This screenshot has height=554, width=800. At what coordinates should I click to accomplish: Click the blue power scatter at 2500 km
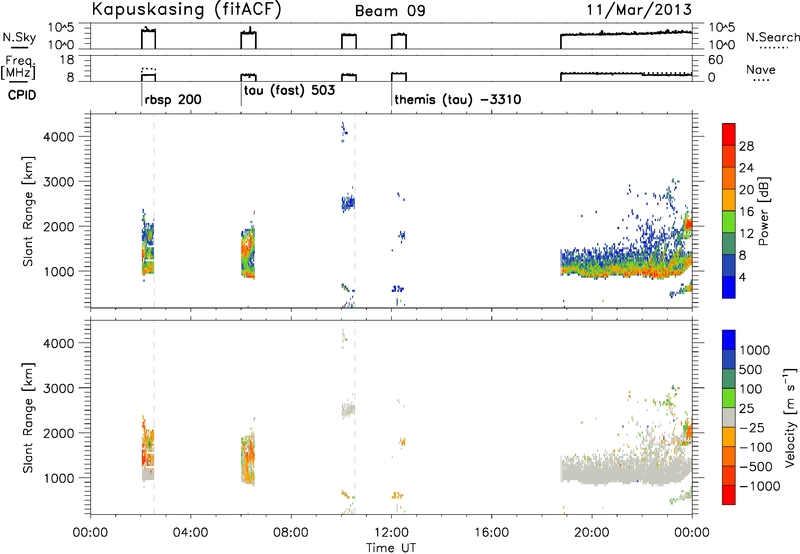point(348,203)
